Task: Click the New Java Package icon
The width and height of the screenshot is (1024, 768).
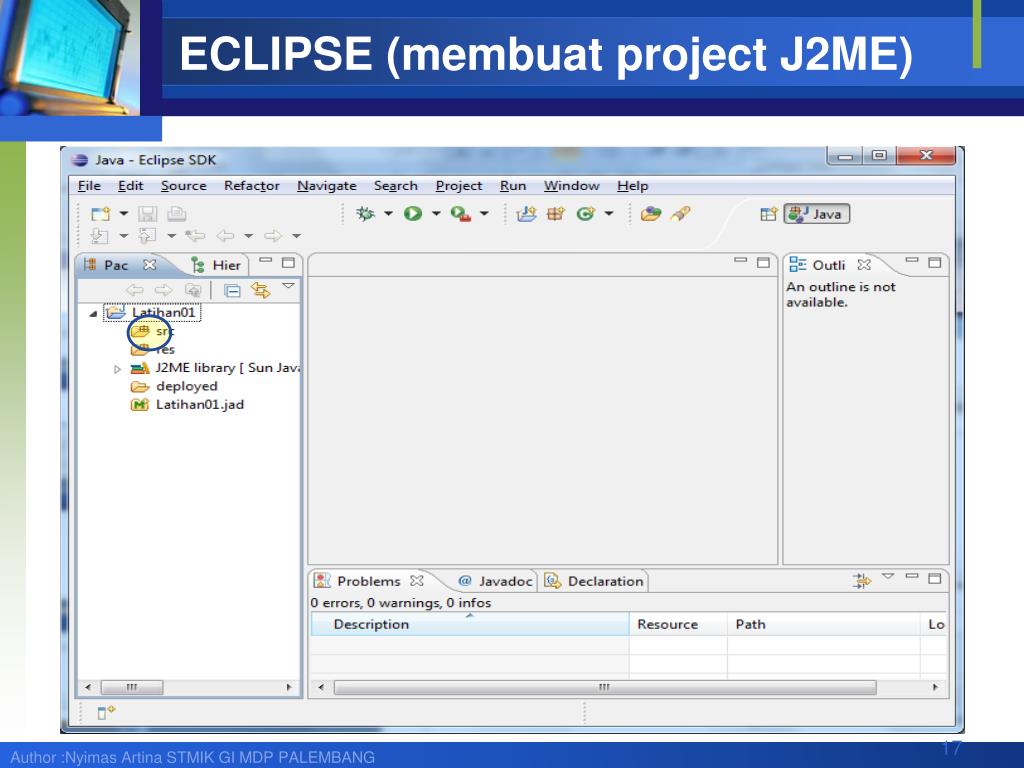Action: click(x=556, y=214)
